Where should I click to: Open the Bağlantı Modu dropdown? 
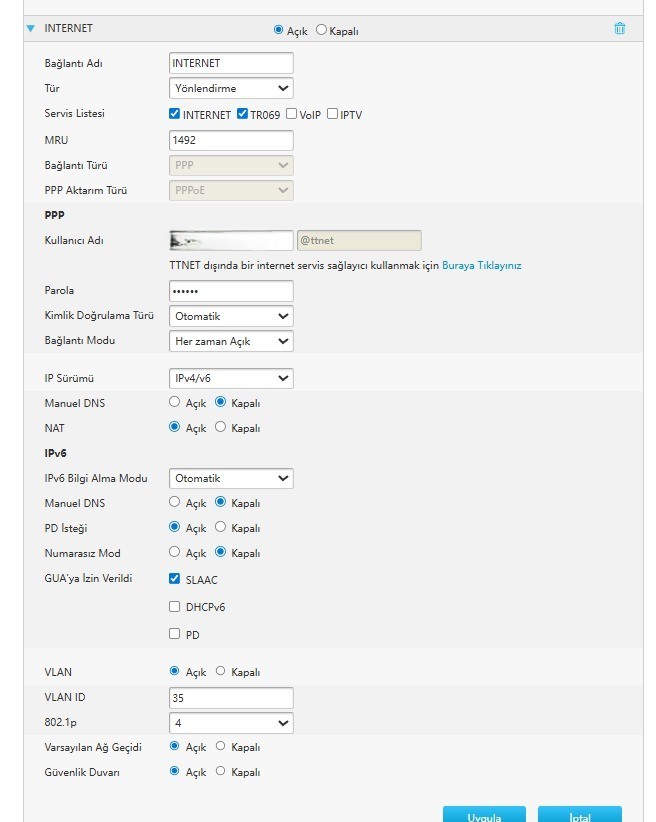click(231, 341)
